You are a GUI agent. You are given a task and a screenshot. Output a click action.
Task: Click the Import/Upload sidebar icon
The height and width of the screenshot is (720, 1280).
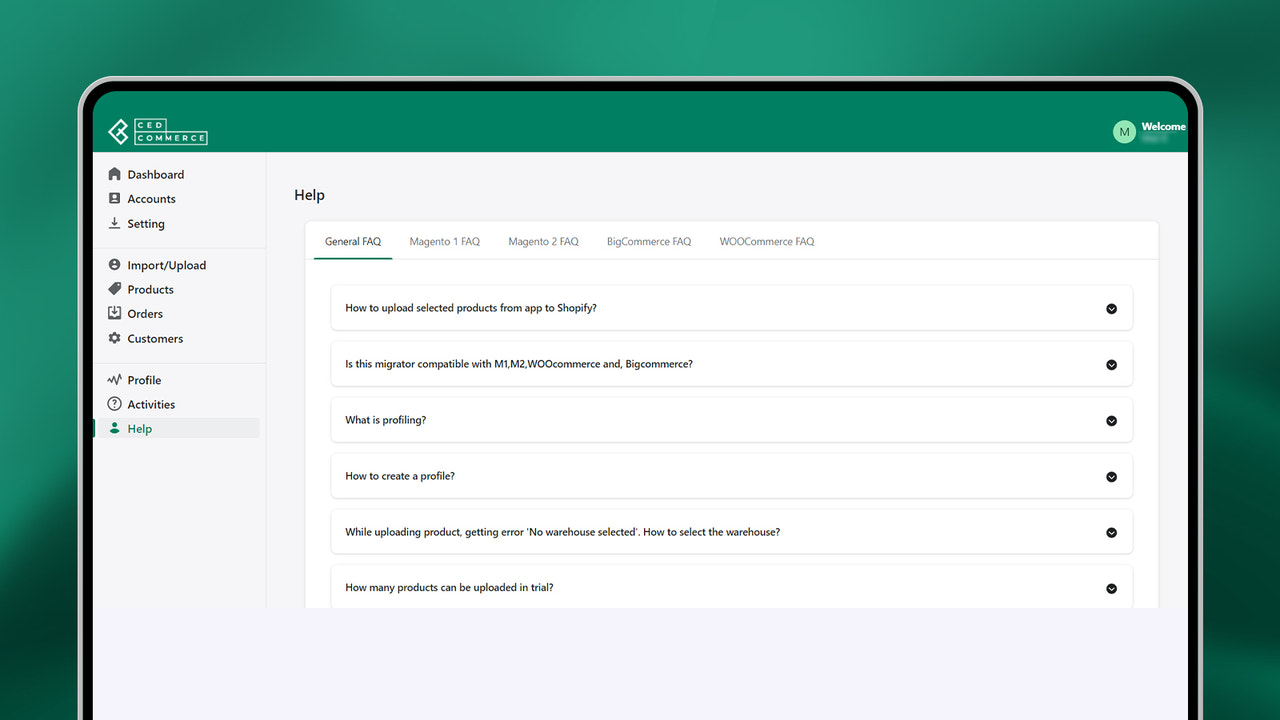pyautogui.click(x=115, y=264)
